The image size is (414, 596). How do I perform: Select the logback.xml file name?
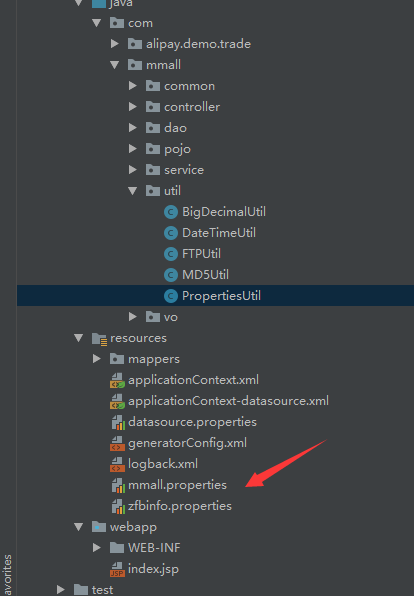pos(163,464)
